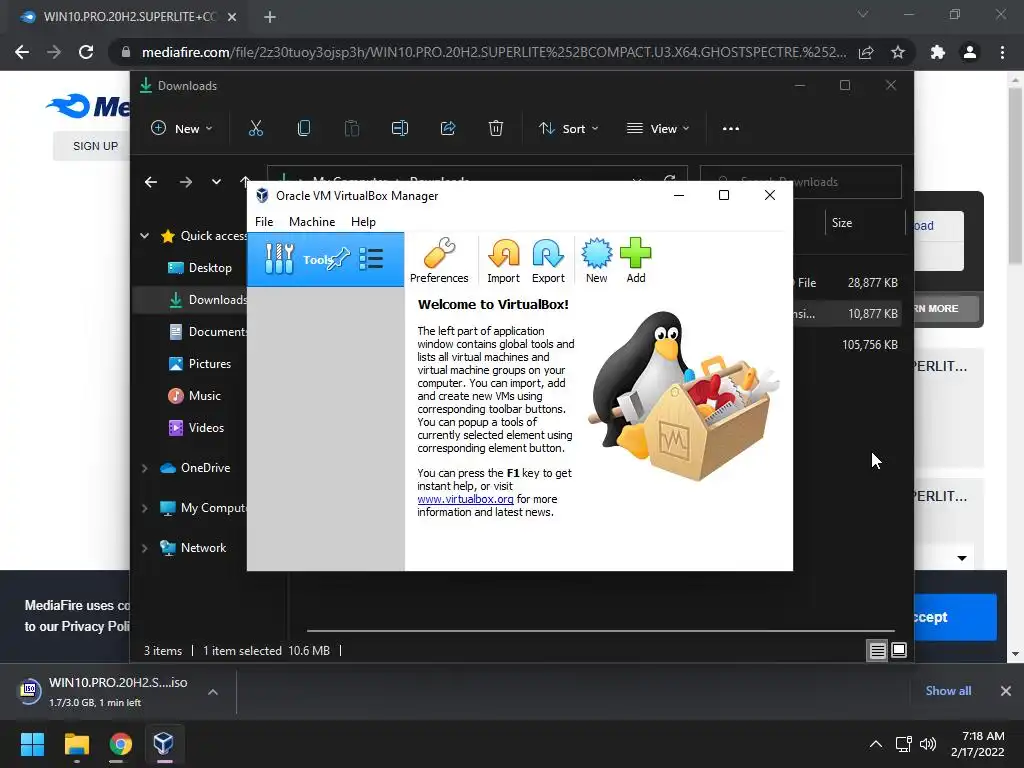Open the Help menu in VirtualBox
Viewport: 1024px width, 768px height.
[x=363, y=221]
